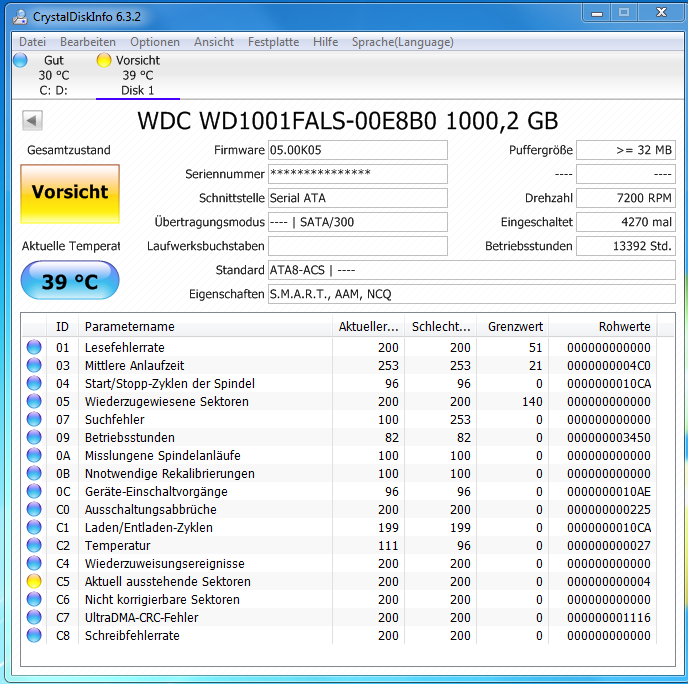Switch to the Gut C: D: disk tab

pos(53,75)
